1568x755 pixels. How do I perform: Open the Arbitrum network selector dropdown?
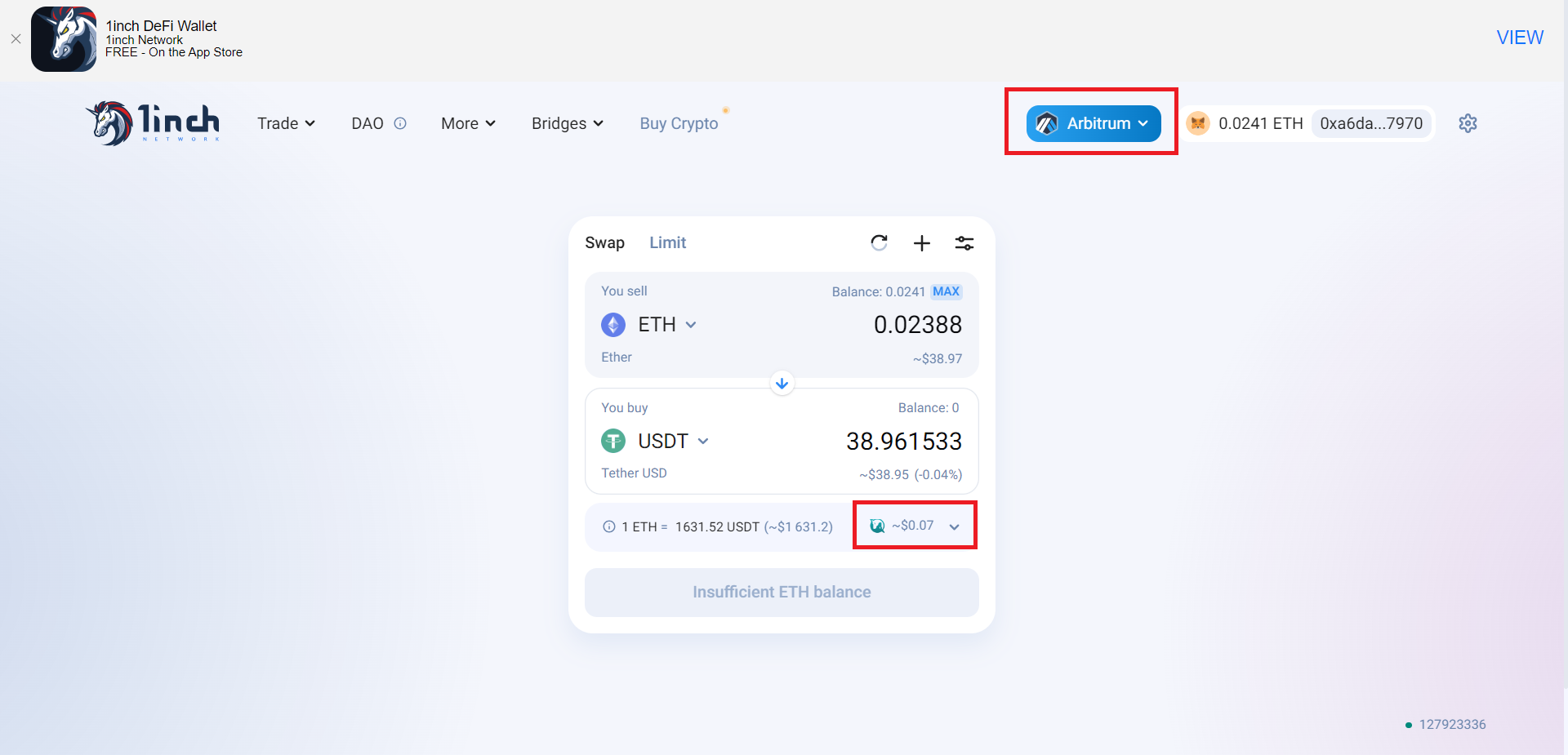1094,123
